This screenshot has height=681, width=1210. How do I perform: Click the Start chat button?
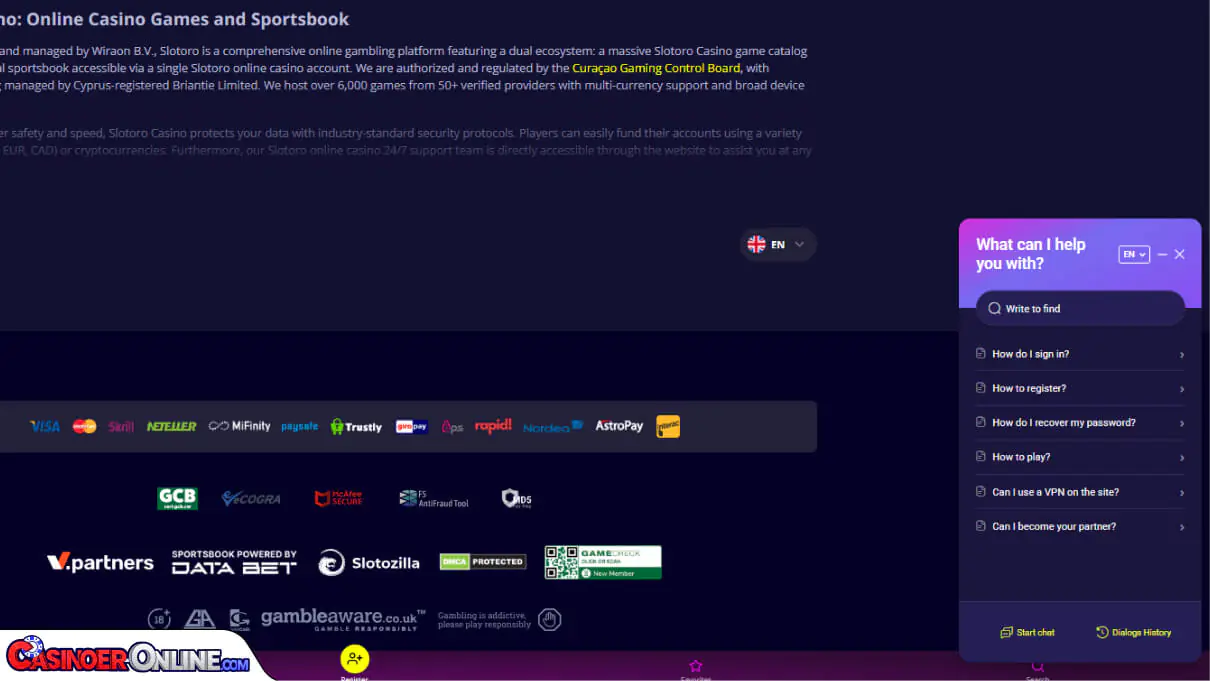coord(1027,632)
